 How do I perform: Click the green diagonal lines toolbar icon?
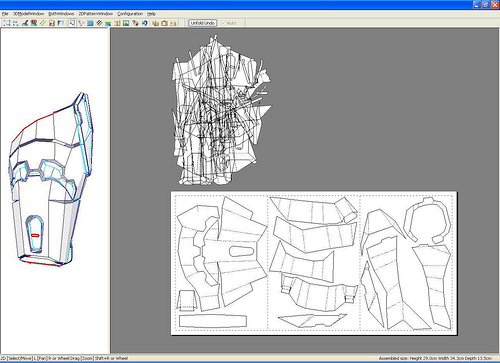point(43,23)
